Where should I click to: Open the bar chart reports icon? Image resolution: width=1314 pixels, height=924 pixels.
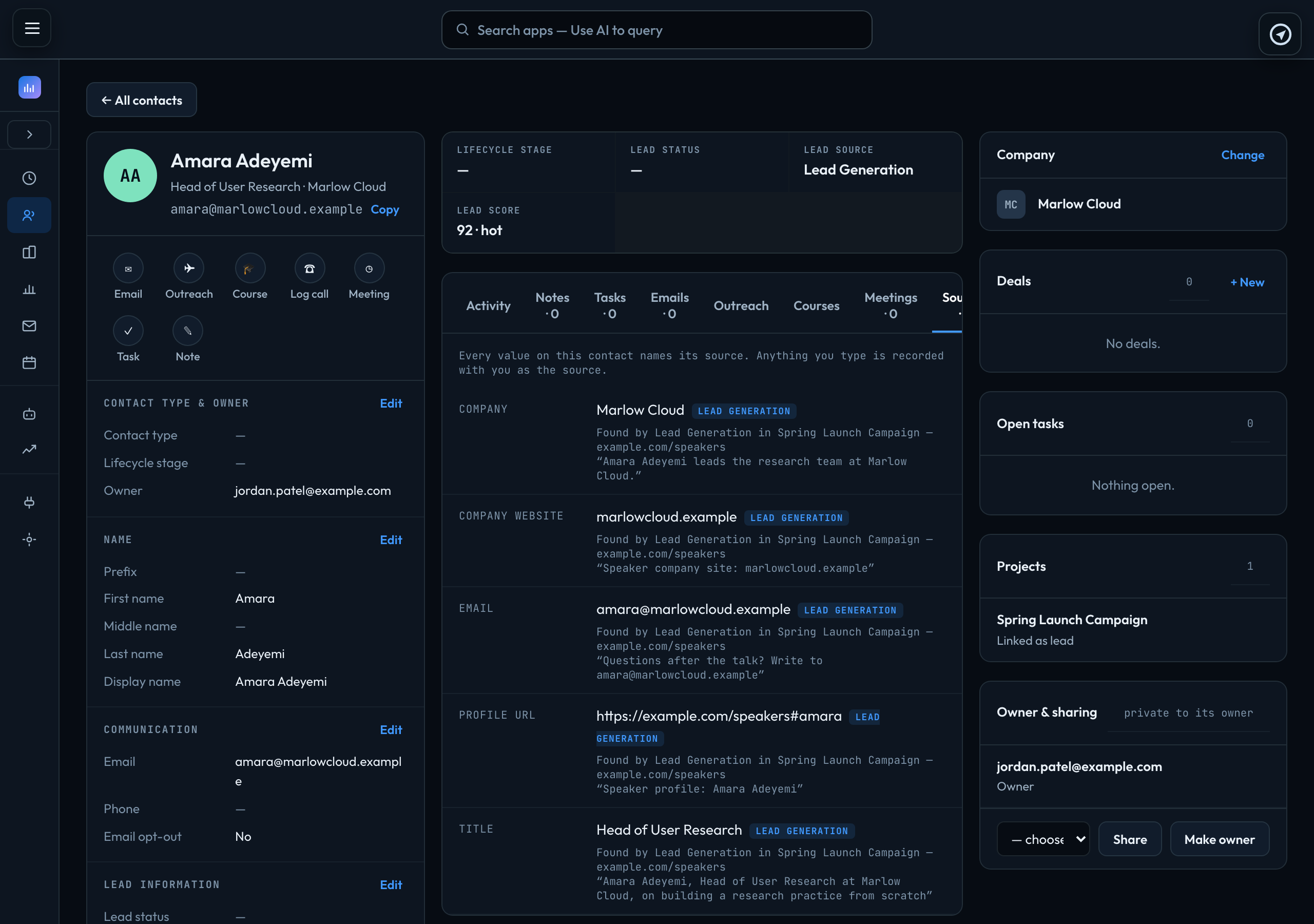29,289
